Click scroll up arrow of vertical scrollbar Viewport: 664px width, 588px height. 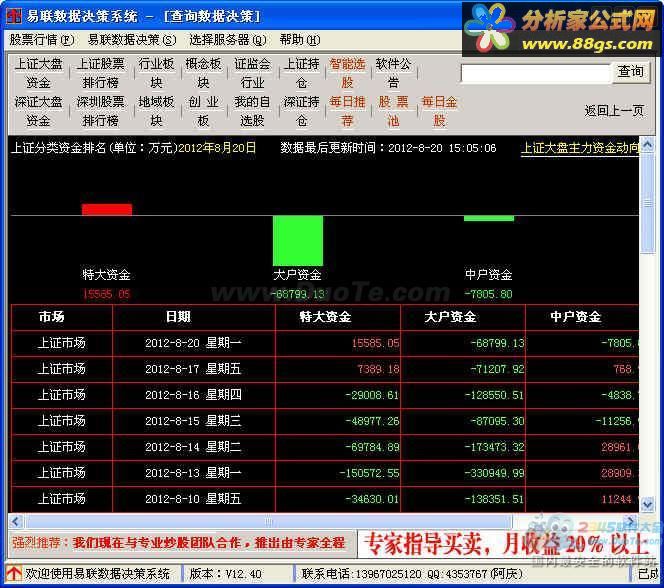[x=647, y=146]
